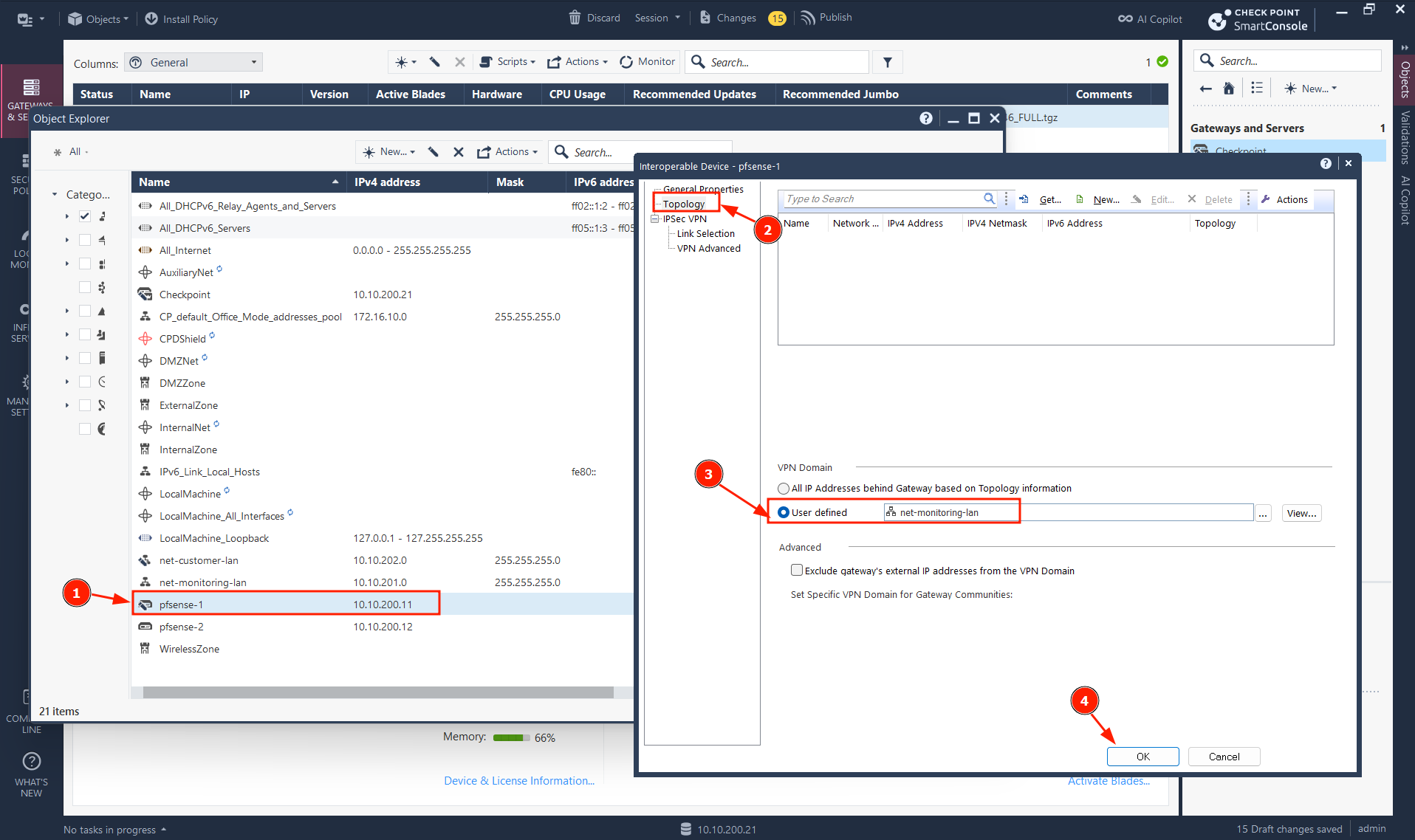The width and height of the screenshot is (1415, 840).
Task: Collapse the Categories tree in Object Explorer
Action: [55, 194]
